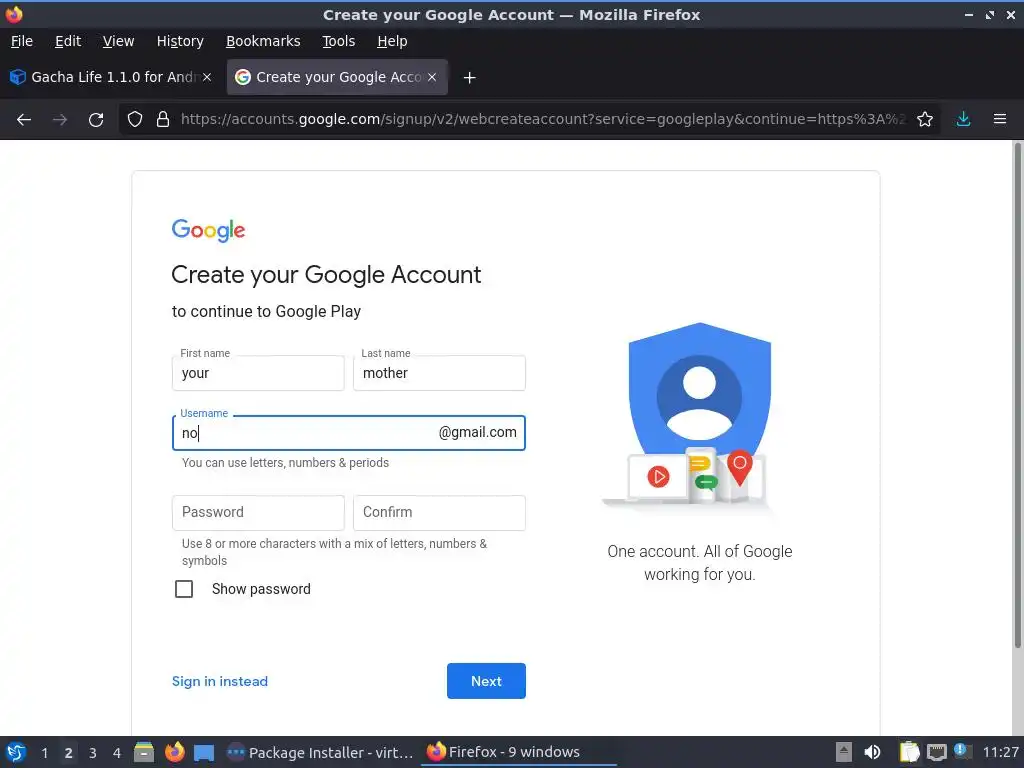This screenshot has height=768, width=1024.
Task: Switch to workspace 2
Action: coord(68,753)
